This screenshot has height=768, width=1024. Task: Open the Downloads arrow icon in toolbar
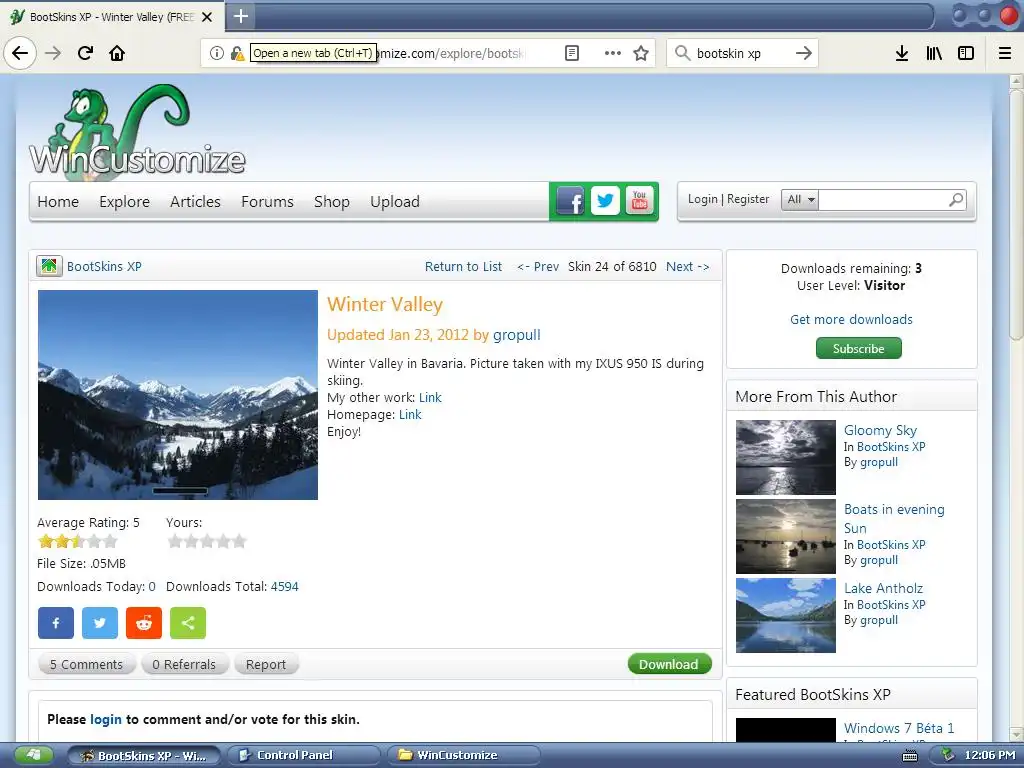[902, 53]
